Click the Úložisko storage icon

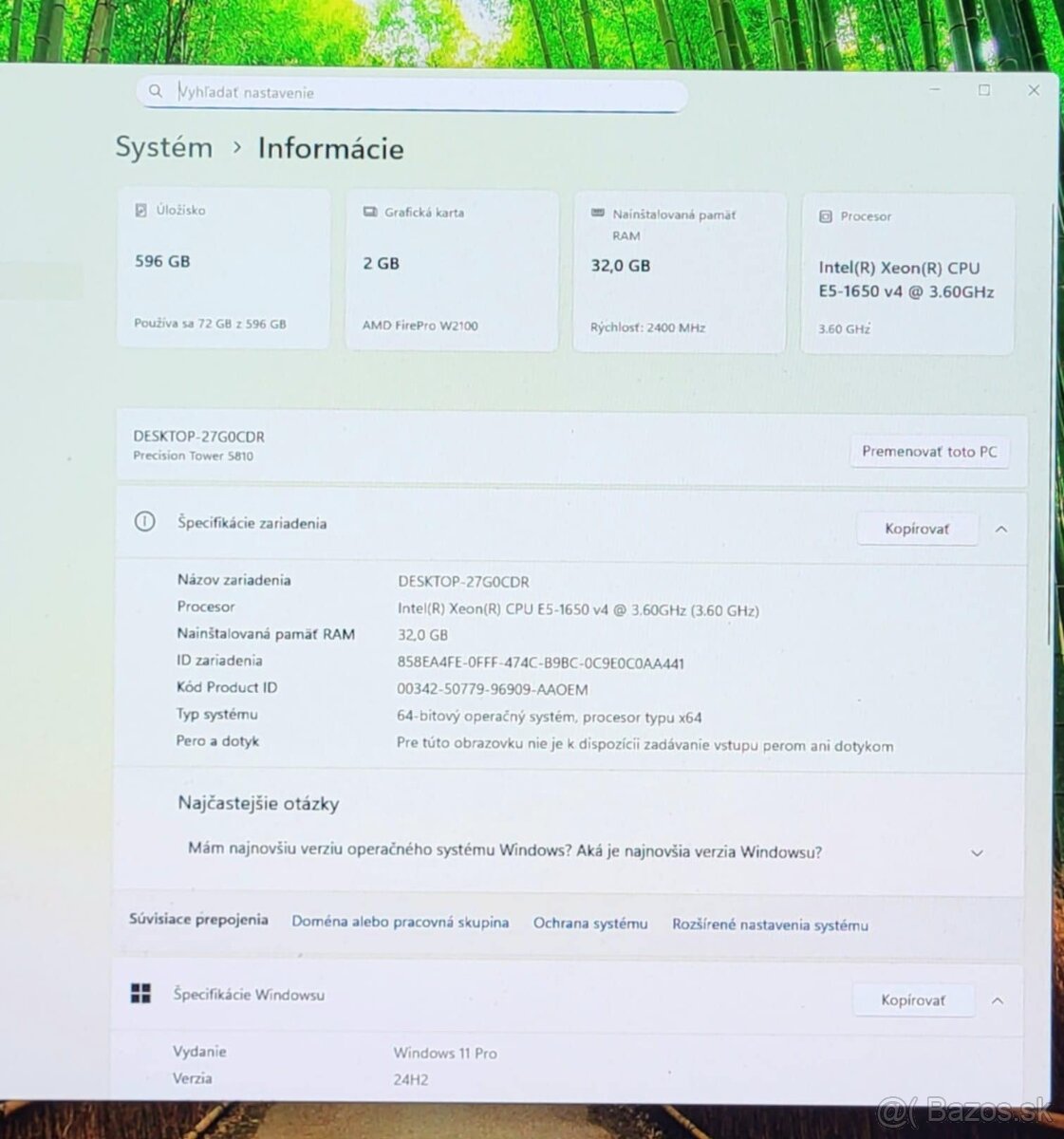(141, 210)
